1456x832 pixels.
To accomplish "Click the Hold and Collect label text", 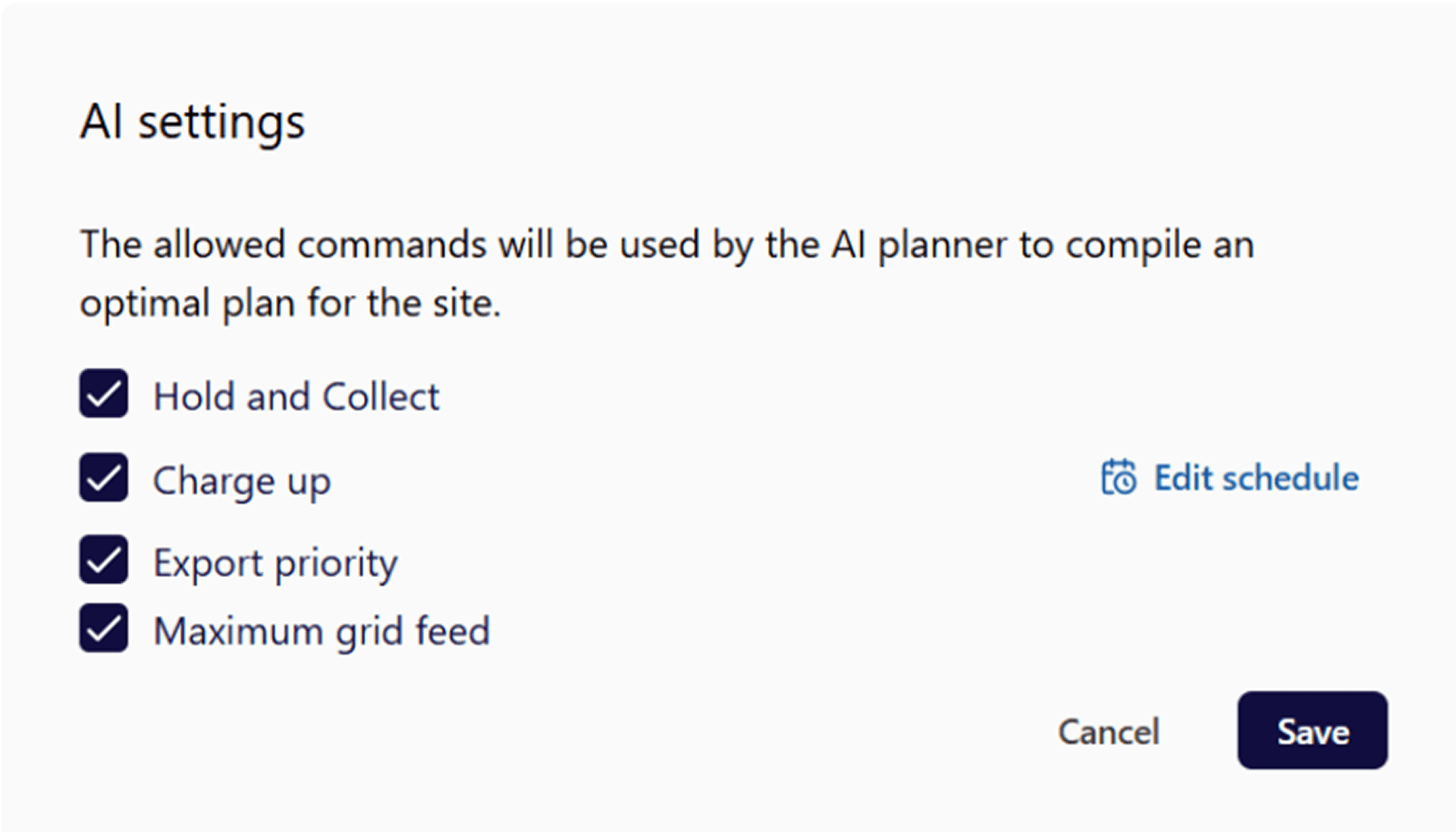I will tap(297, 397).
